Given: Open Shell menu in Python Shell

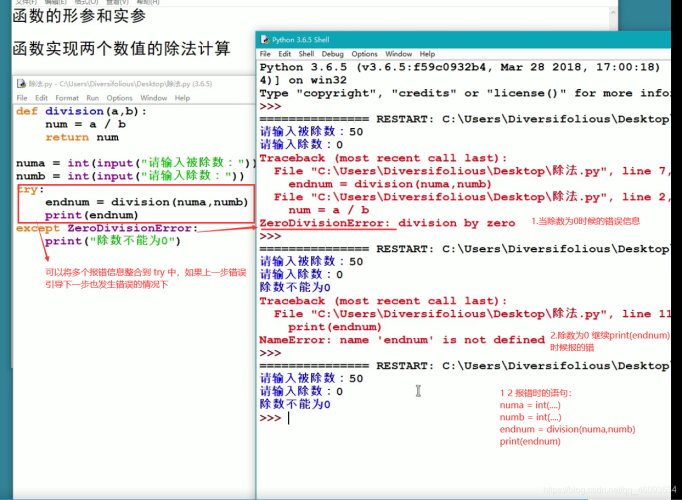Looking at the screenshot, I should coord(306,54).
